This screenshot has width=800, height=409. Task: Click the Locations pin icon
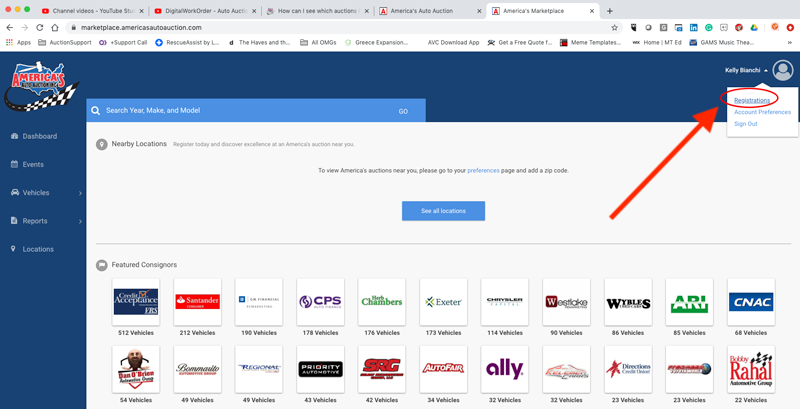13,248
